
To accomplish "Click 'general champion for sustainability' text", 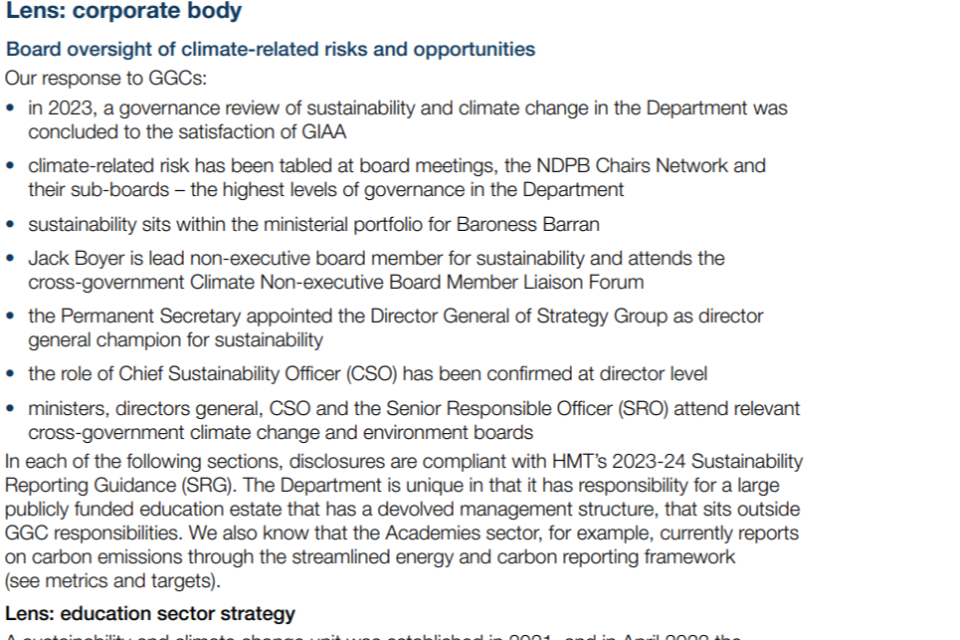I will [x=175, y=339].
